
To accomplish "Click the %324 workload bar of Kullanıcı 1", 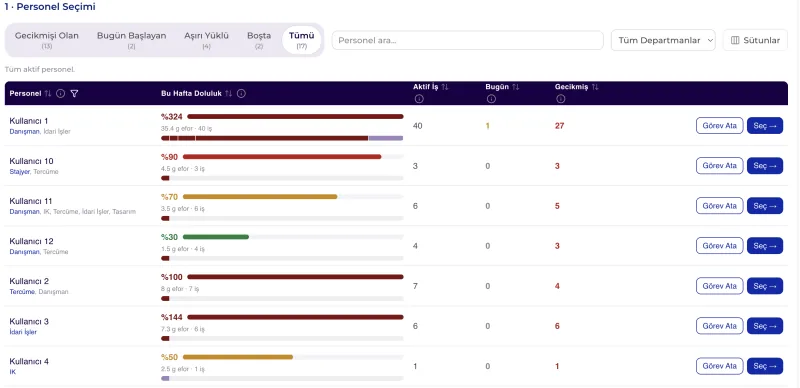I will tap(295, 116).
